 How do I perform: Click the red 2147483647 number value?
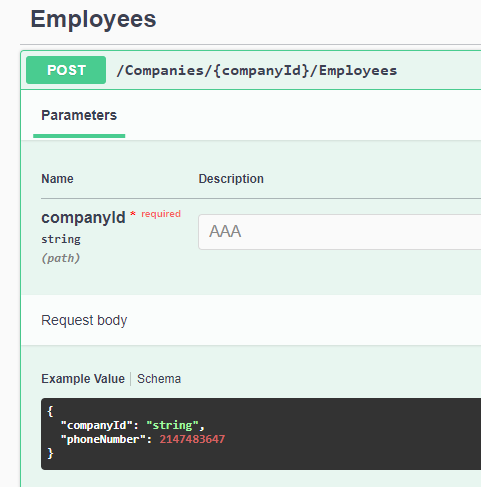click(x=192, y=439)
